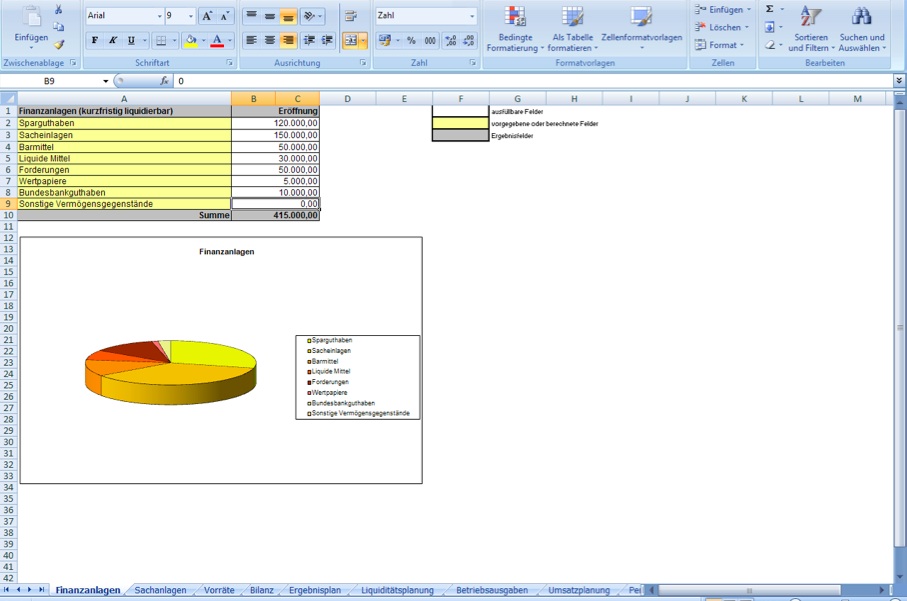The width and height of the screenshot is (907, 601).
Task: Open Zwischenablage dialog launcher
Action: tap(73, 62)
